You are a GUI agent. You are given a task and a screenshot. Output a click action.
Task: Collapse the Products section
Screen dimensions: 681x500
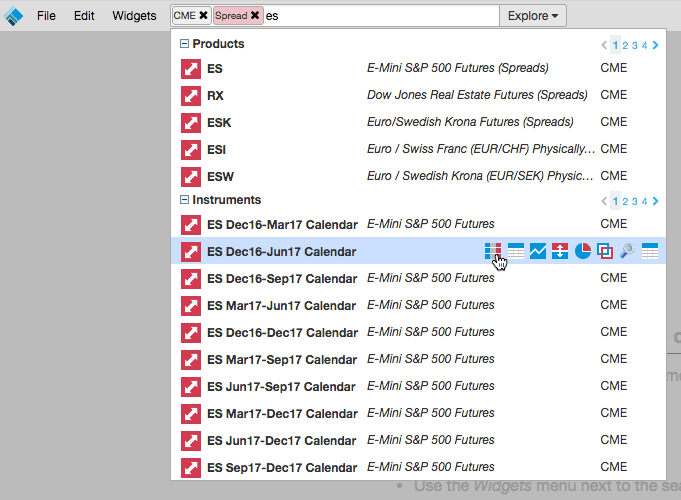point(184,43)
